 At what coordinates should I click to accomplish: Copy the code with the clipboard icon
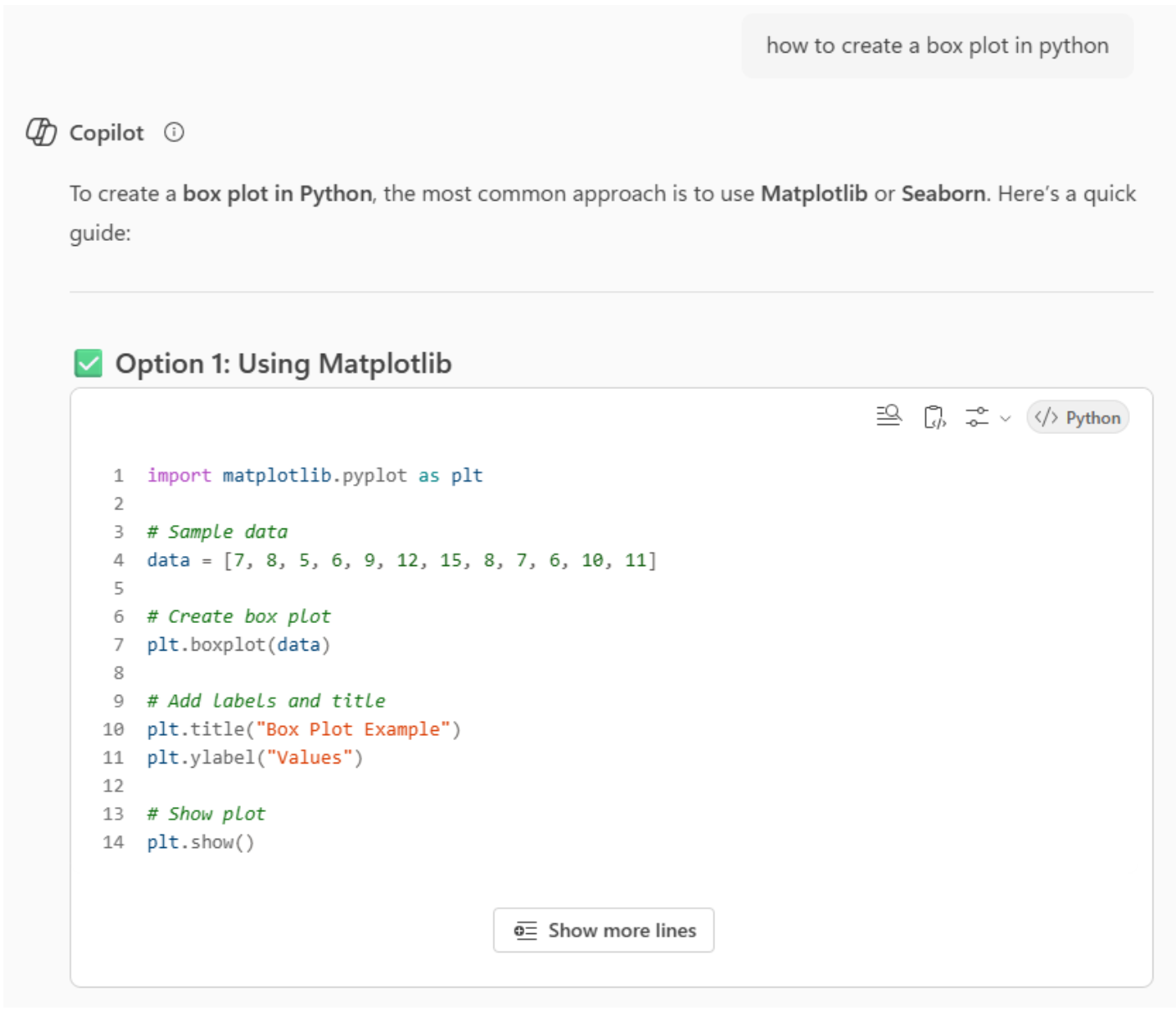tap(934, 416)
